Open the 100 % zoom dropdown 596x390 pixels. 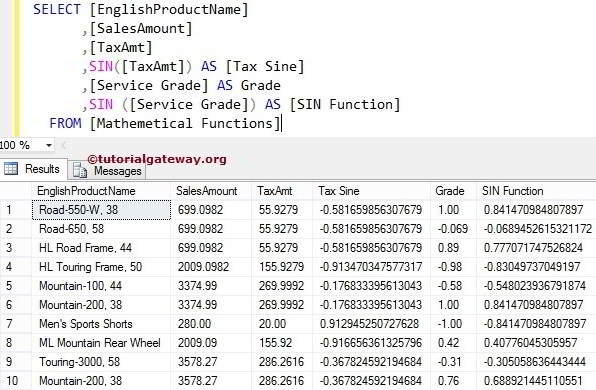48,145
